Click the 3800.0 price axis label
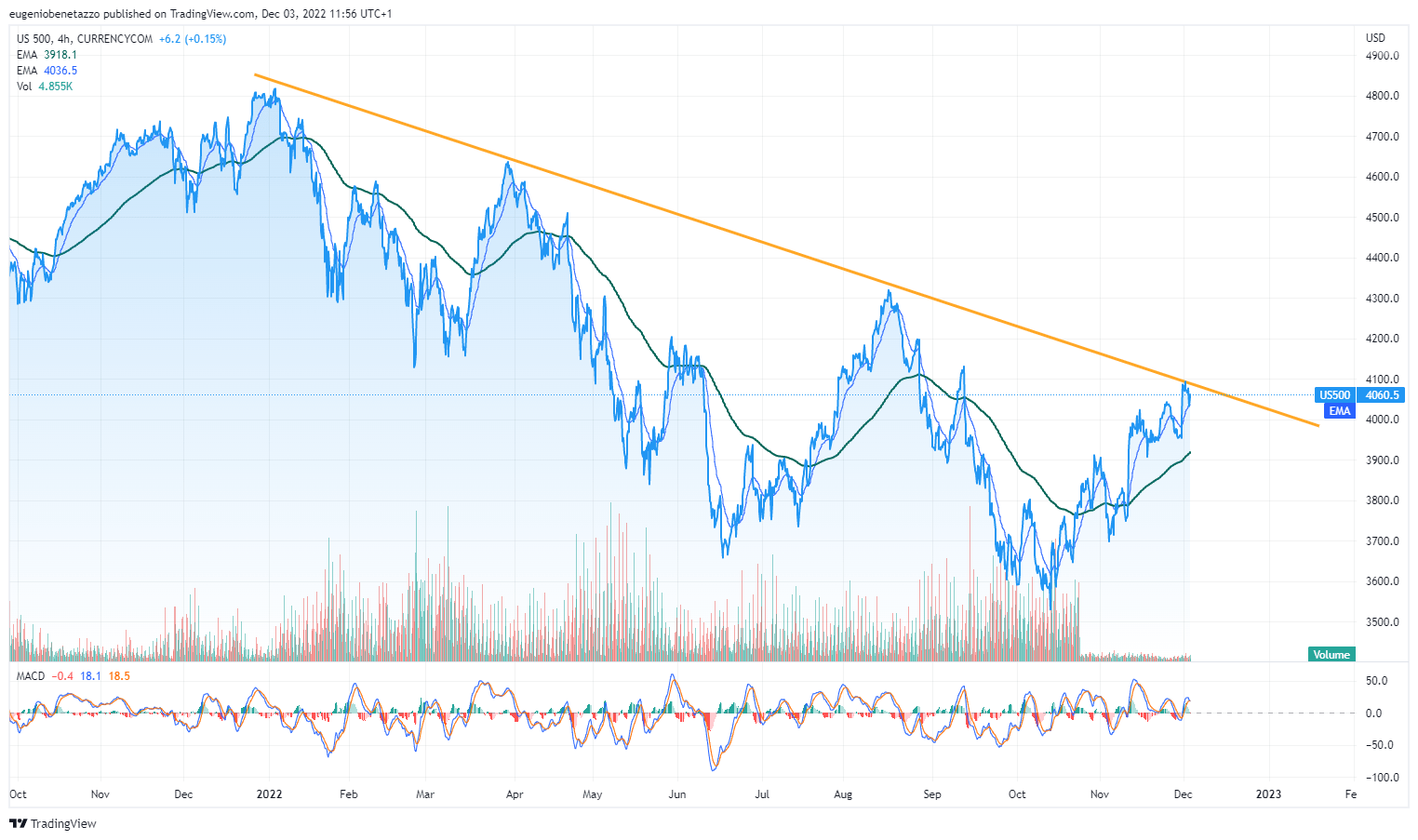 tap(1383, 500)
